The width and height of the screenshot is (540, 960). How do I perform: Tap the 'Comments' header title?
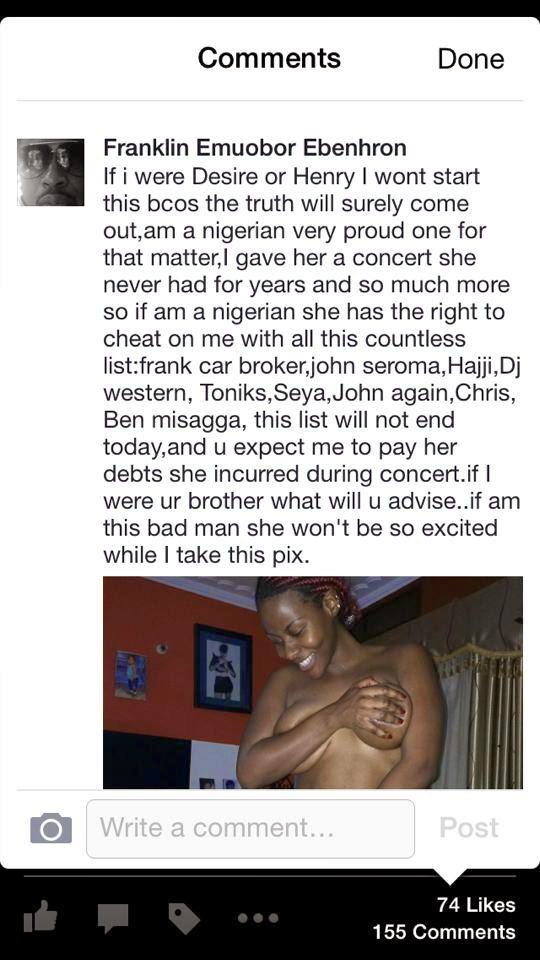tap(269, 58)
